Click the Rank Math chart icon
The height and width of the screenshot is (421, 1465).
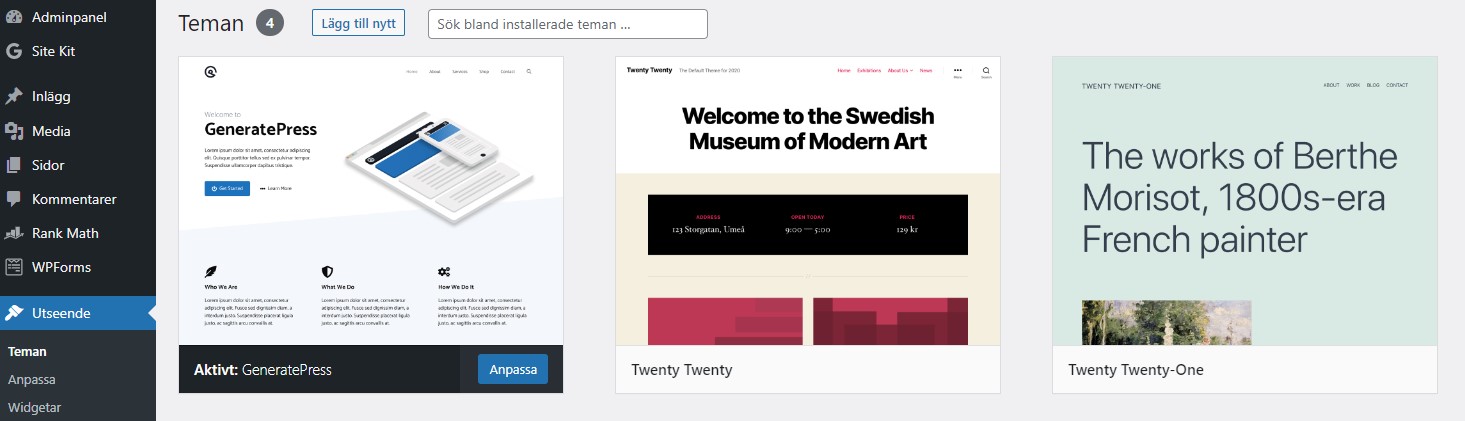(x=14, y=233)
